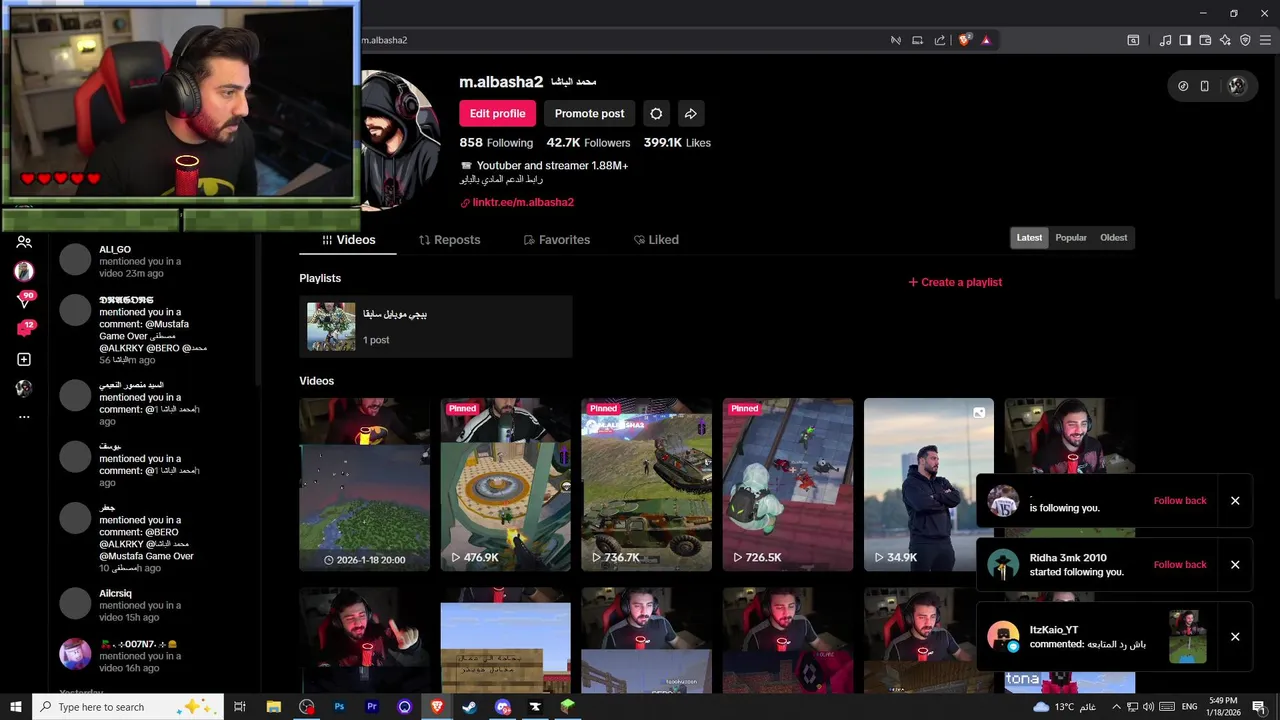1280x720 pixels.
Task: Open the More three-dots sidebar menu
Action: (x=24, y=417)
